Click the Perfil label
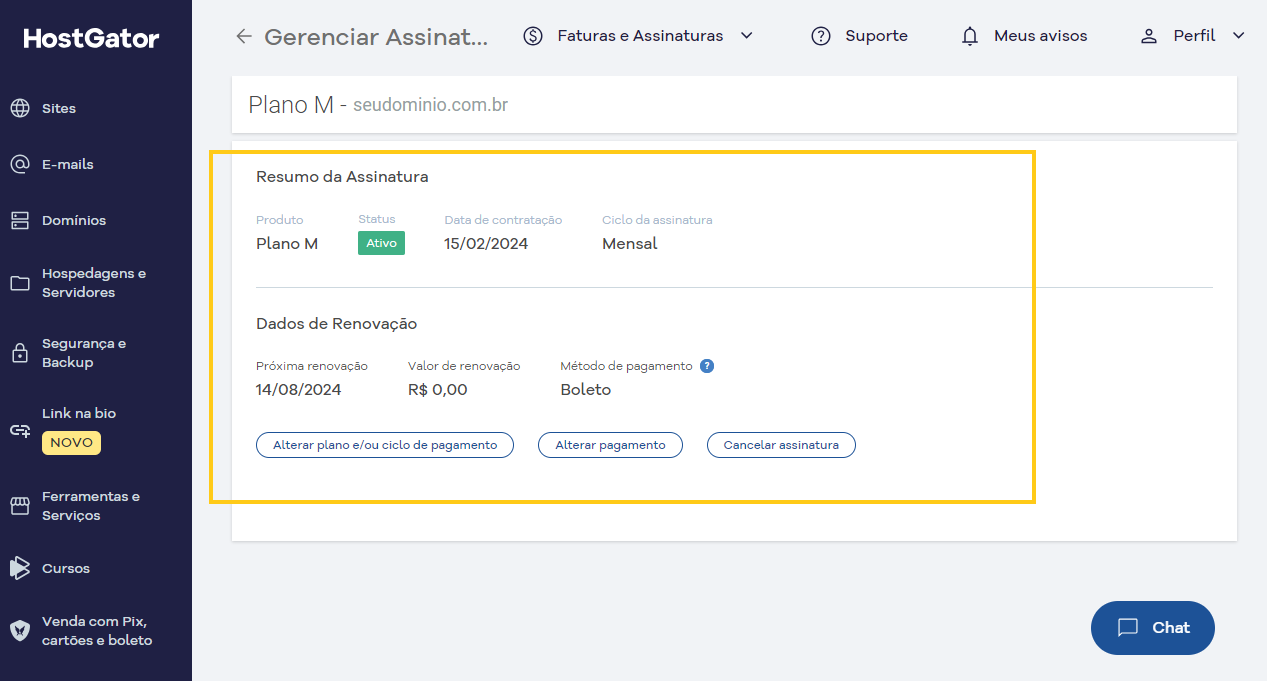Screen dimensions: 1267x681 point(1194,36)
